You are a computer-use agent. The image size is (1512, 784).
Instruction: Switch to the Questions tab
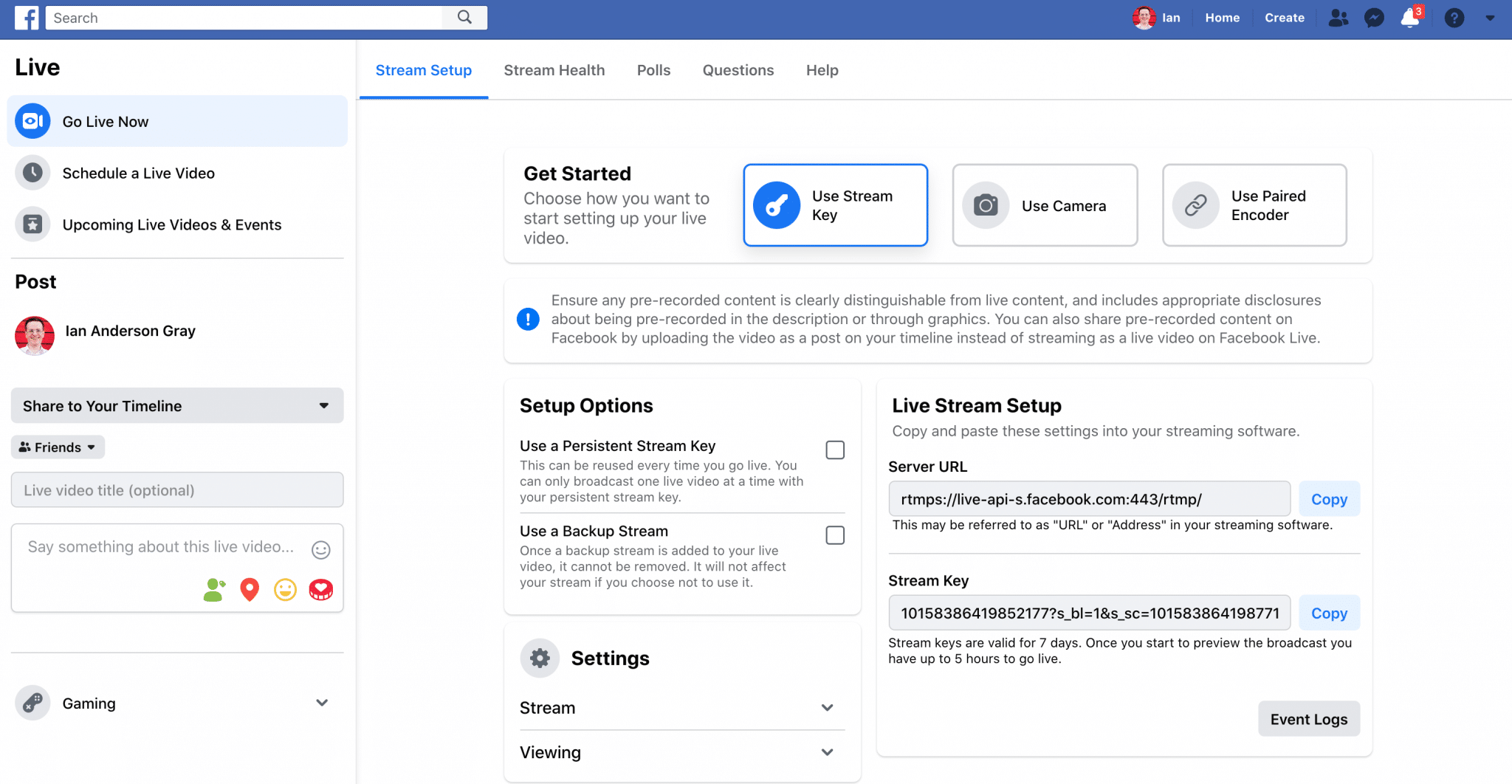(x=738, y=70)
